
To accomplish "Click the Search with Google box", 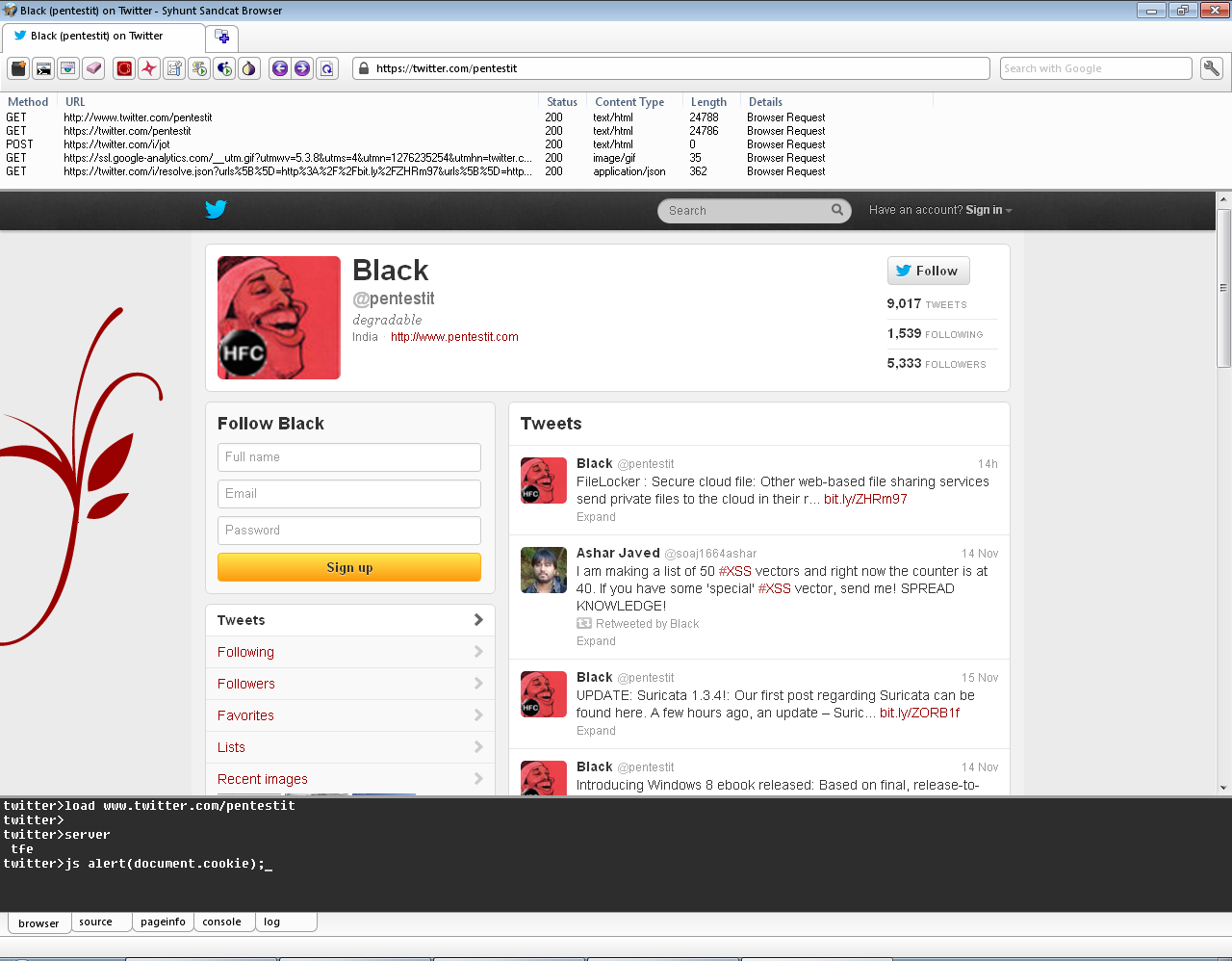I will (x=1096, y=68).
